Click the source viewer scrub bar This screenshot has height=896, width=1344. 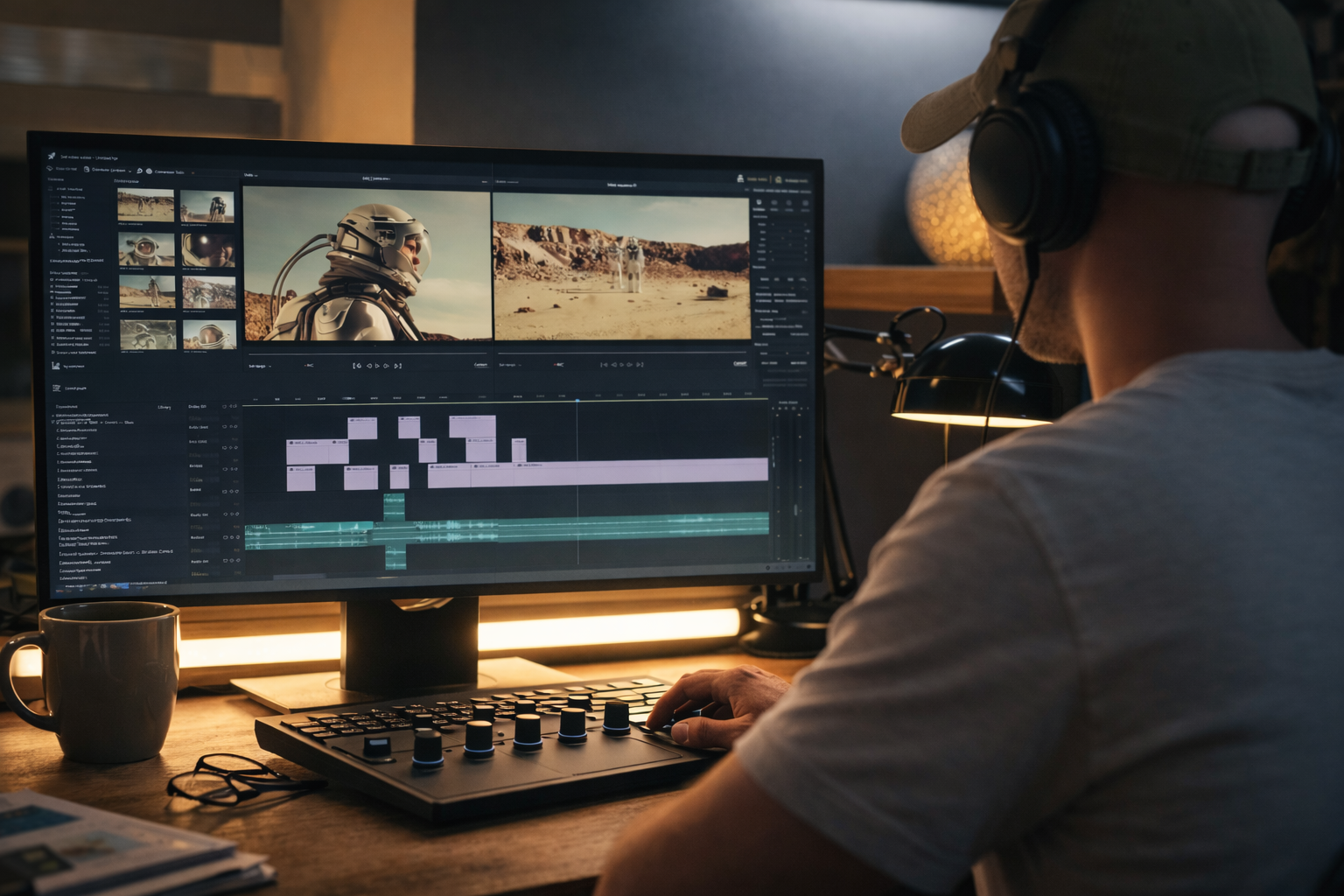coord(369,353)
